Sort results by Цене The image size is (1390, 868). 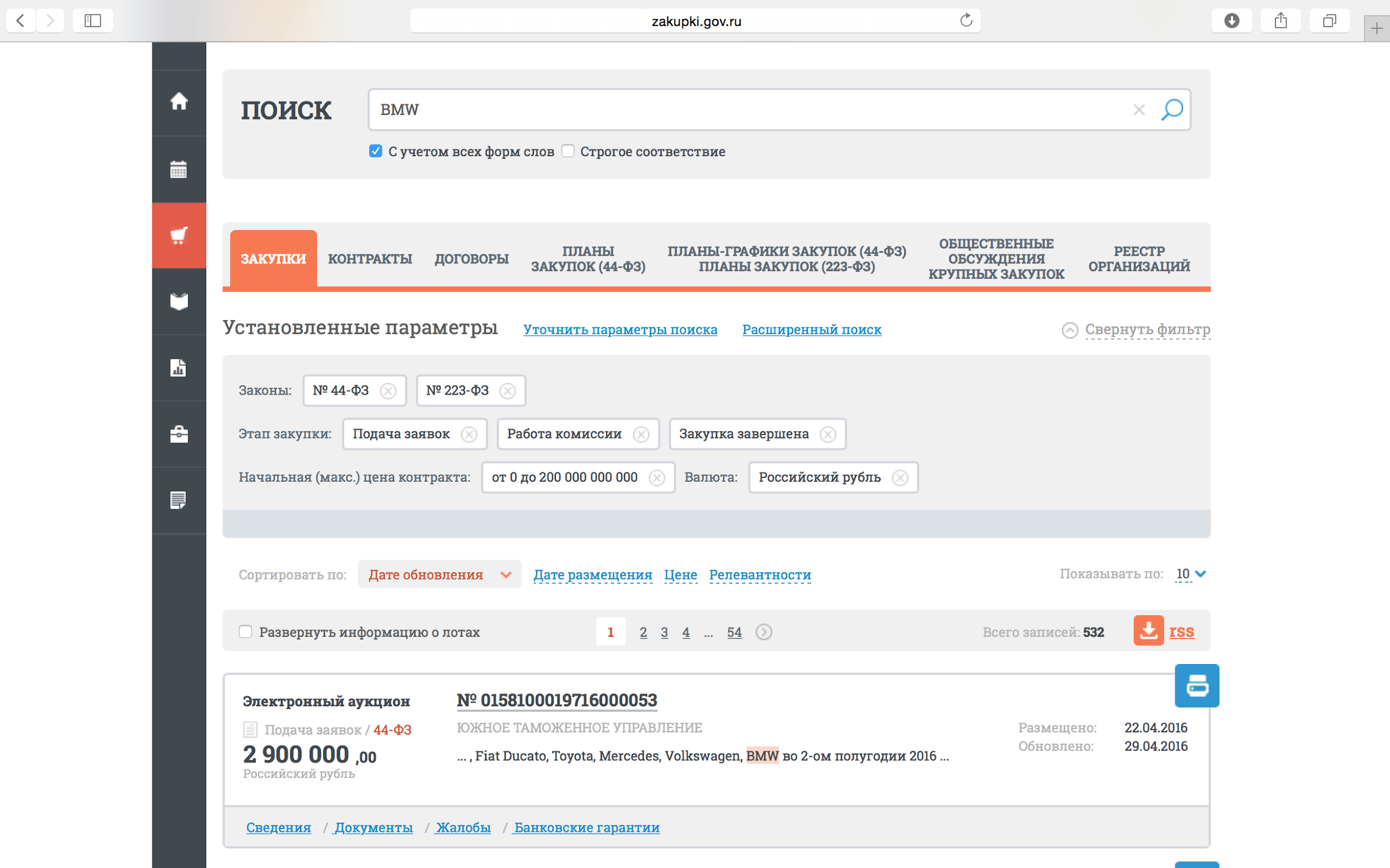(x=681, y=575)
